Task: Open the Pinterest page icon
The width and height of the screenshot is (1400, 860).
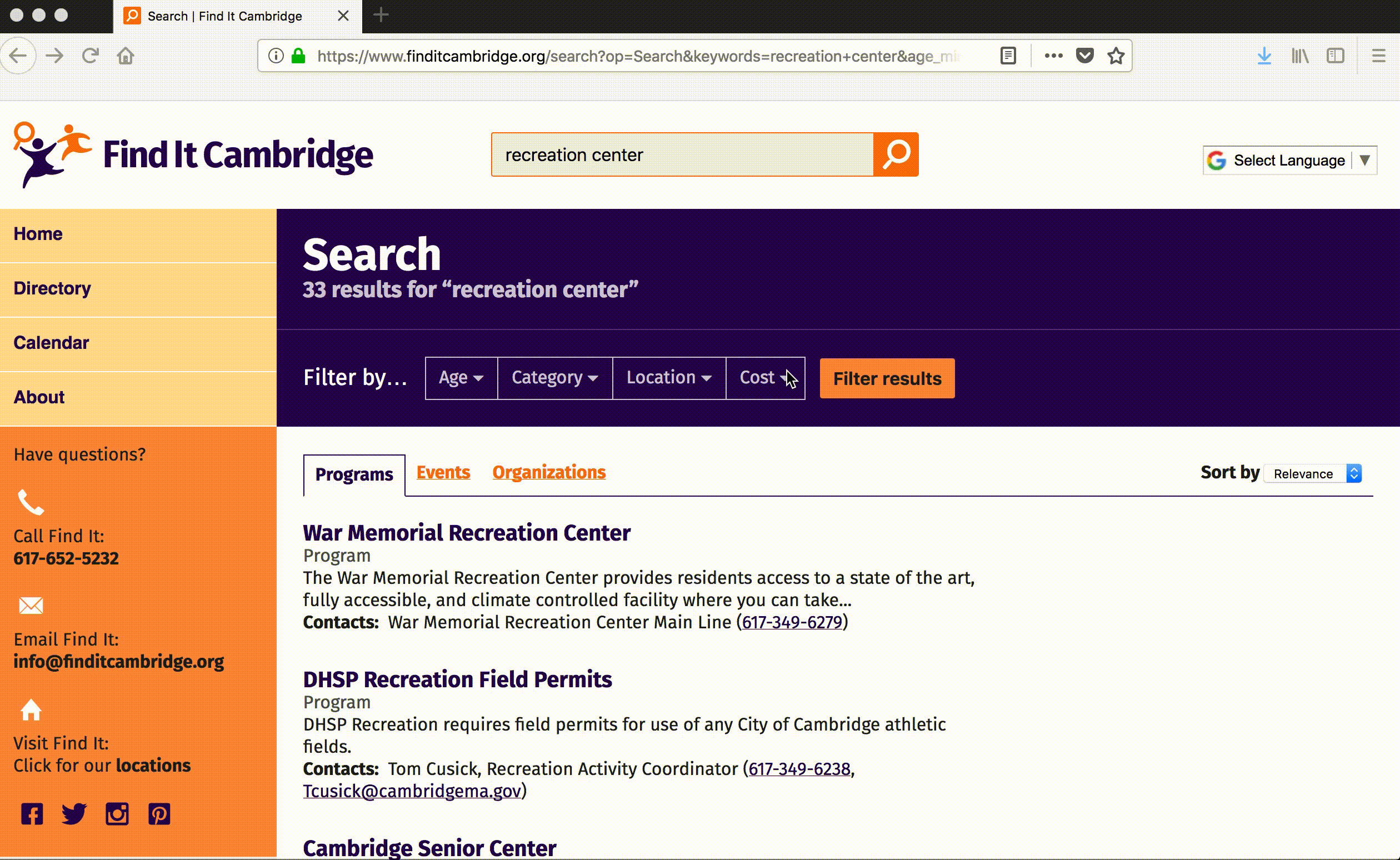Action: 159,814
